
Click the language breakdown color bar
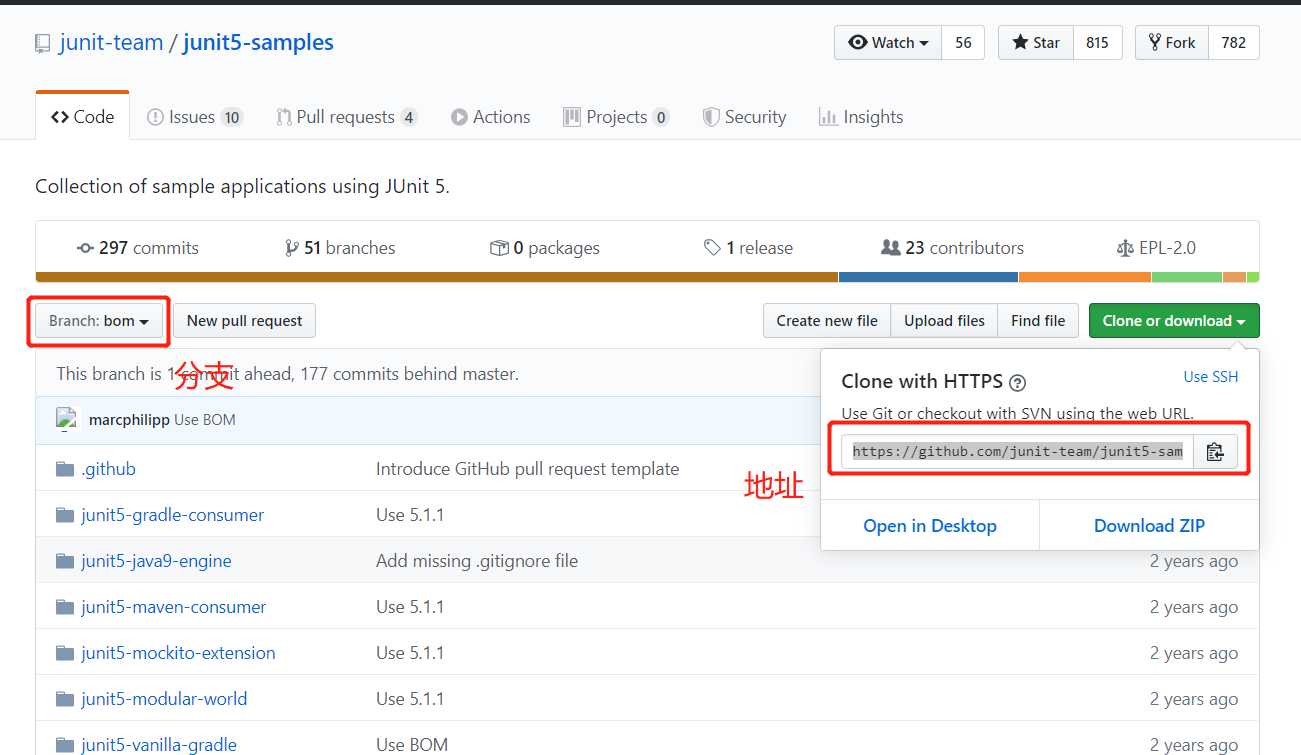[647, 277]
